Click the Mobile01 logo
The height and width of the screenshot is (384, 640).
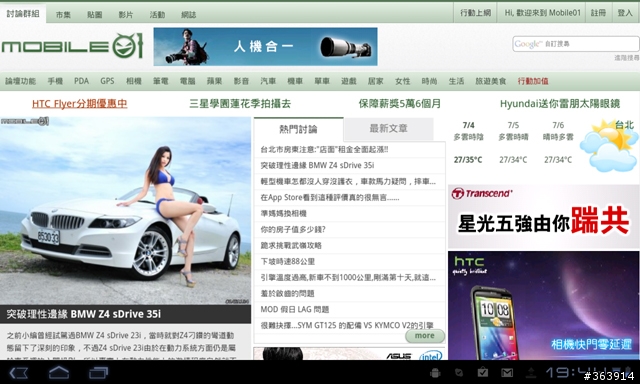pos(72,46)
